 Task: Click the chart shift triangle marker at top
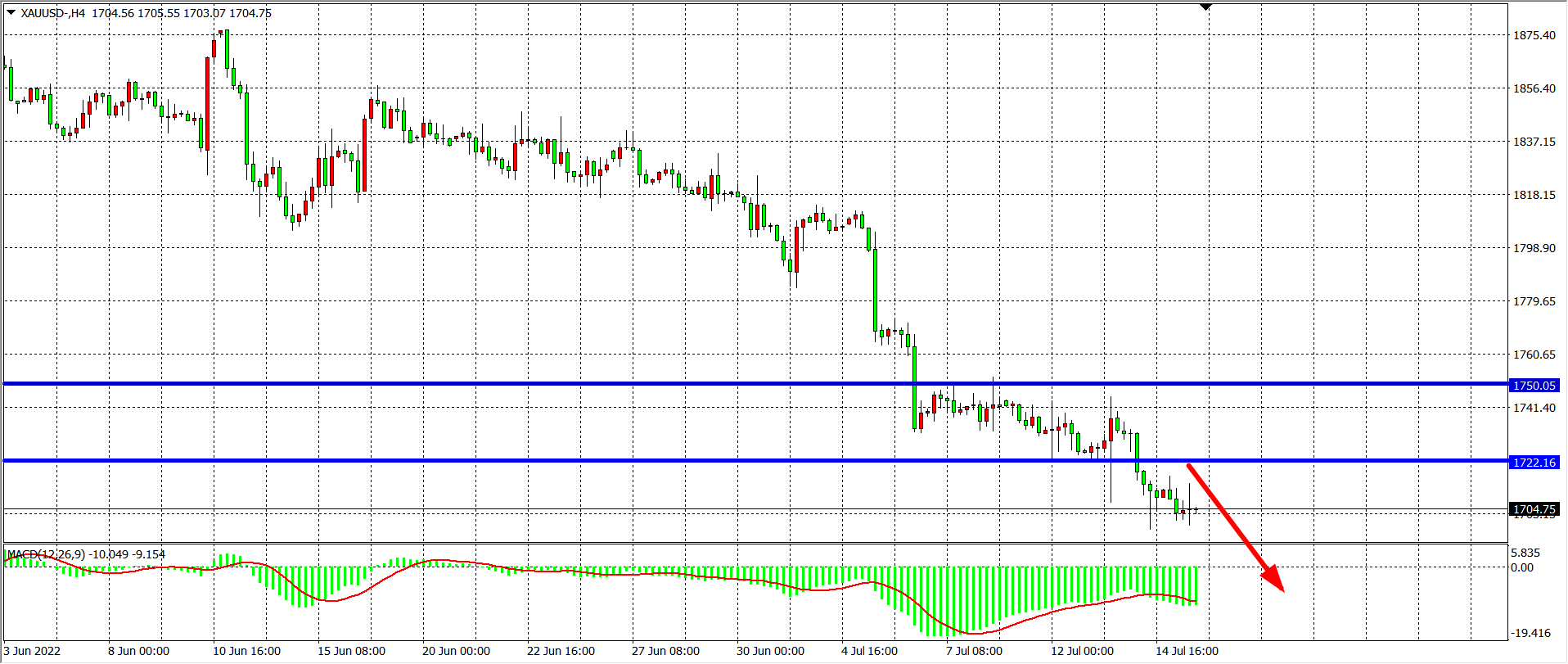(1205, 7)
